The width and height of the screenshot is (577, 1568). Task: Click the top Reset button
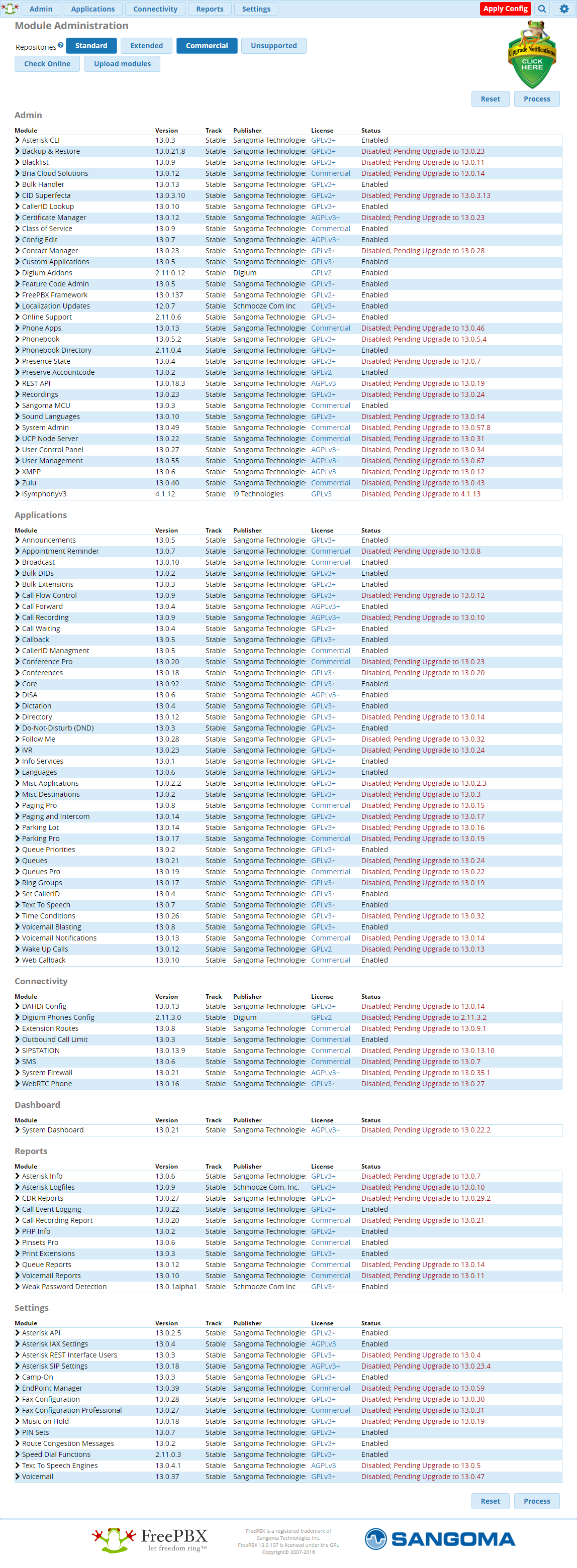click(x=490, y=99)
